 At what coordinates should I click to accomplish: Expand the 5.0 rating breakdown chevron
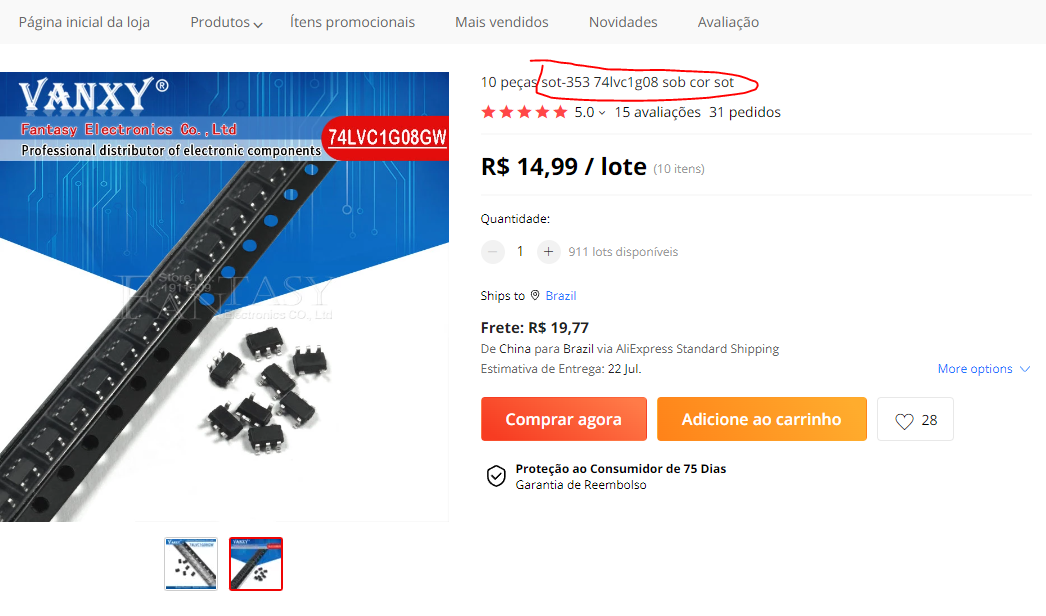(602, 113)
